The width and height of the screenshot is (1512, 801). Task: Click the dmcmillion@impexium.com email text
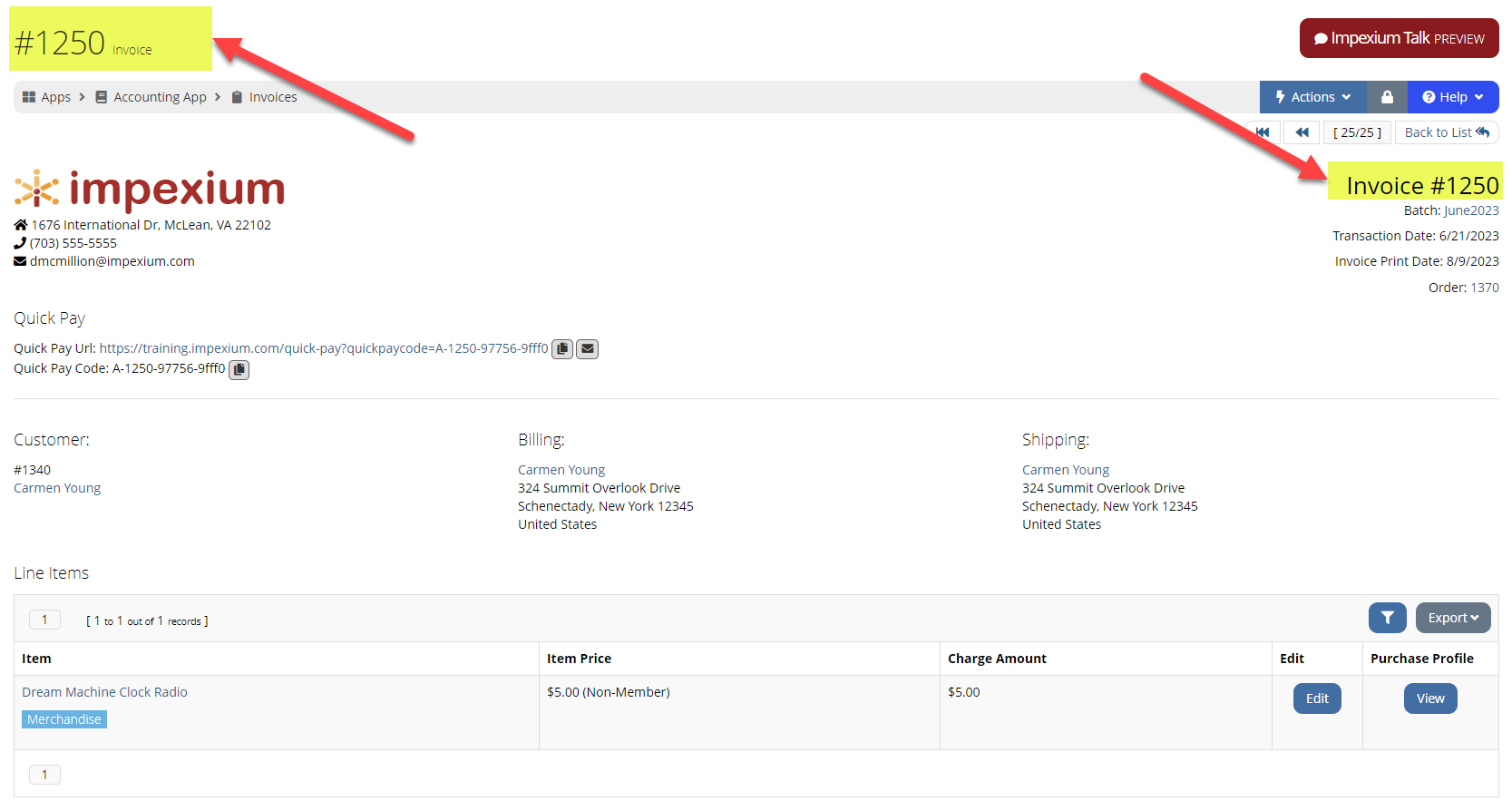tap(112, 261)
